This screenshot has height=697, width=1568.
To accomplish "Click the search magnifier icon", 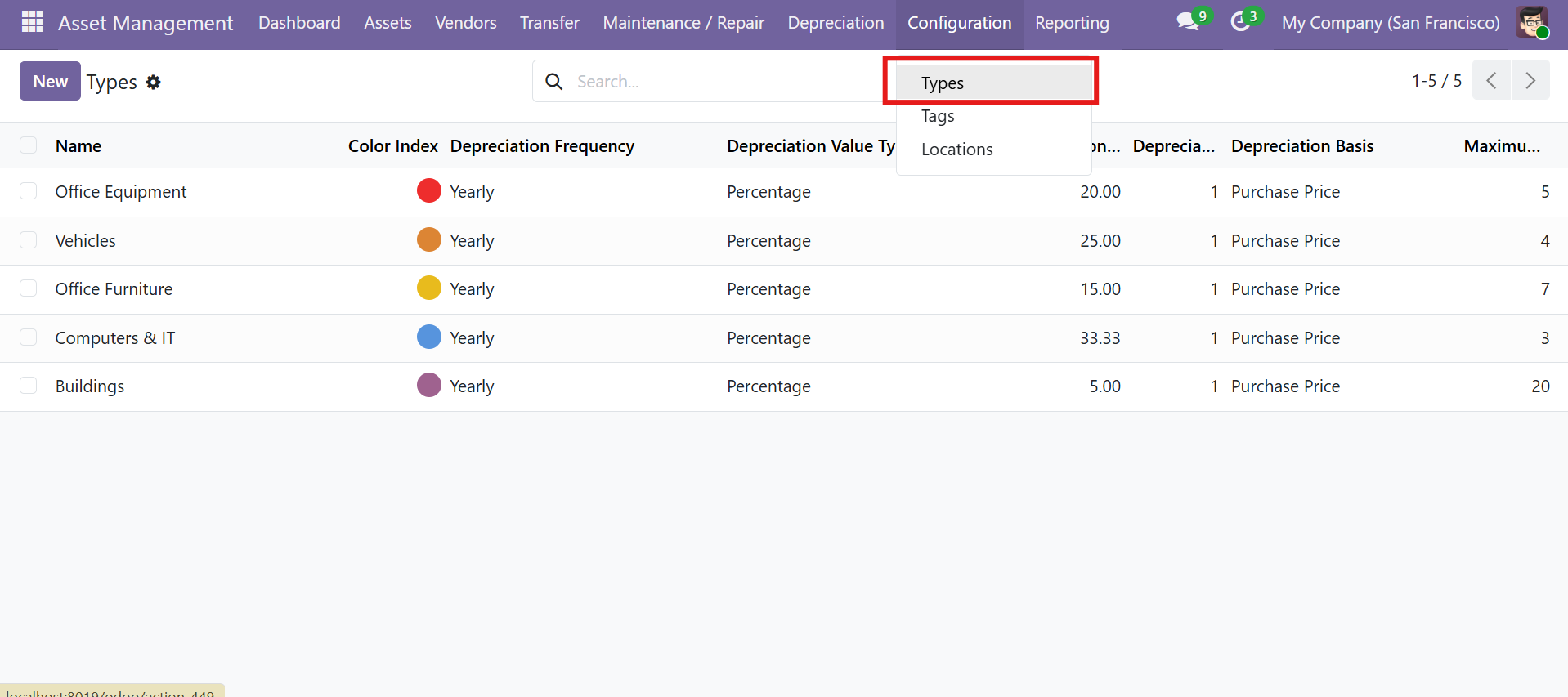I will tap(553, 82).
